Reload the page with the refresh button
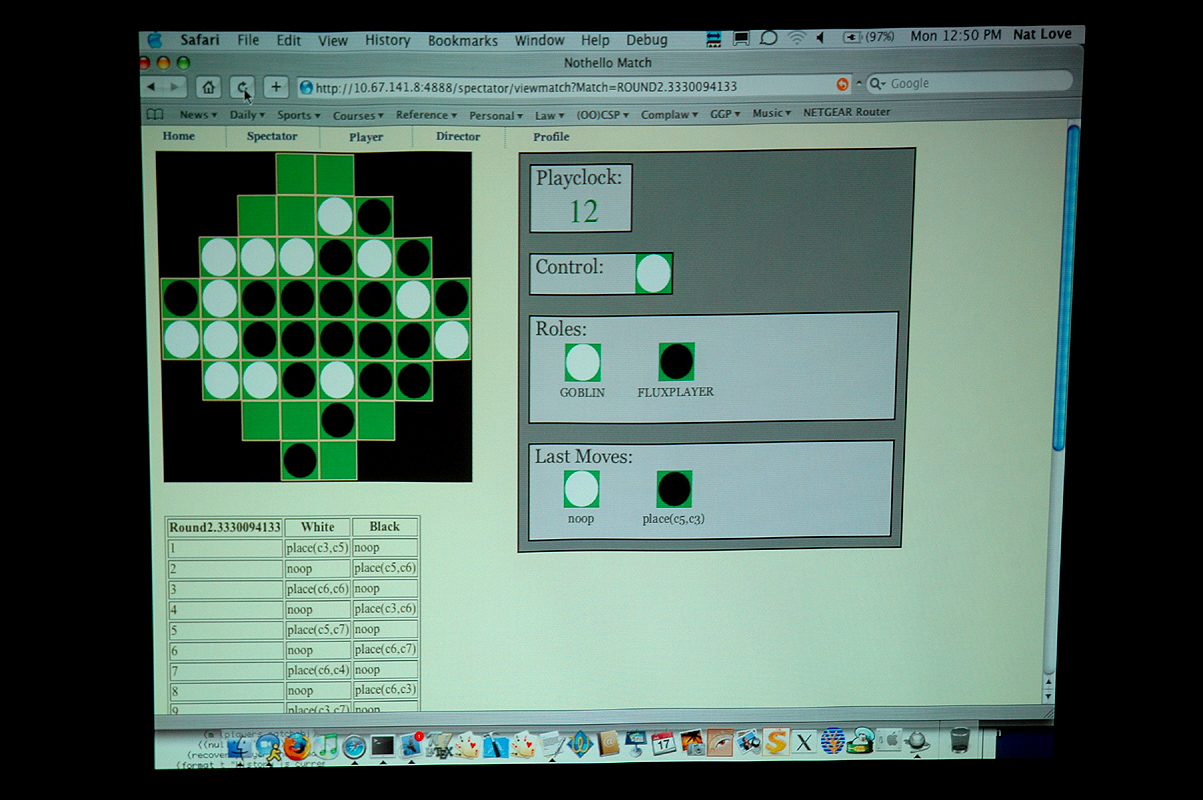 [242, 87]
